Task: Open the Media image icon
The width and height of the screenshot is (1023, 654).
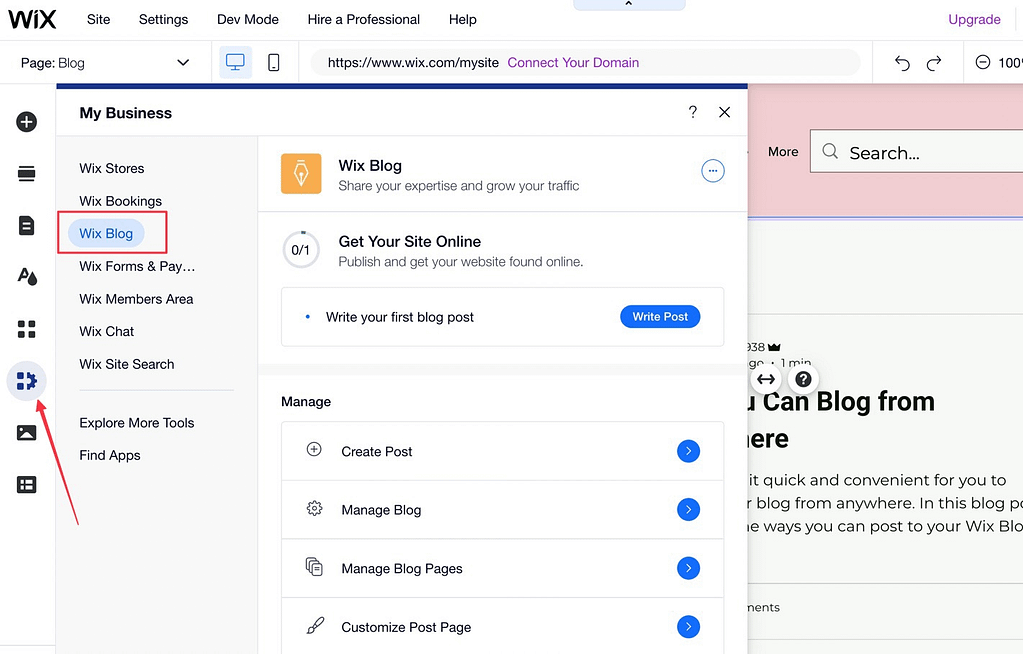Action: coord(27,432)
